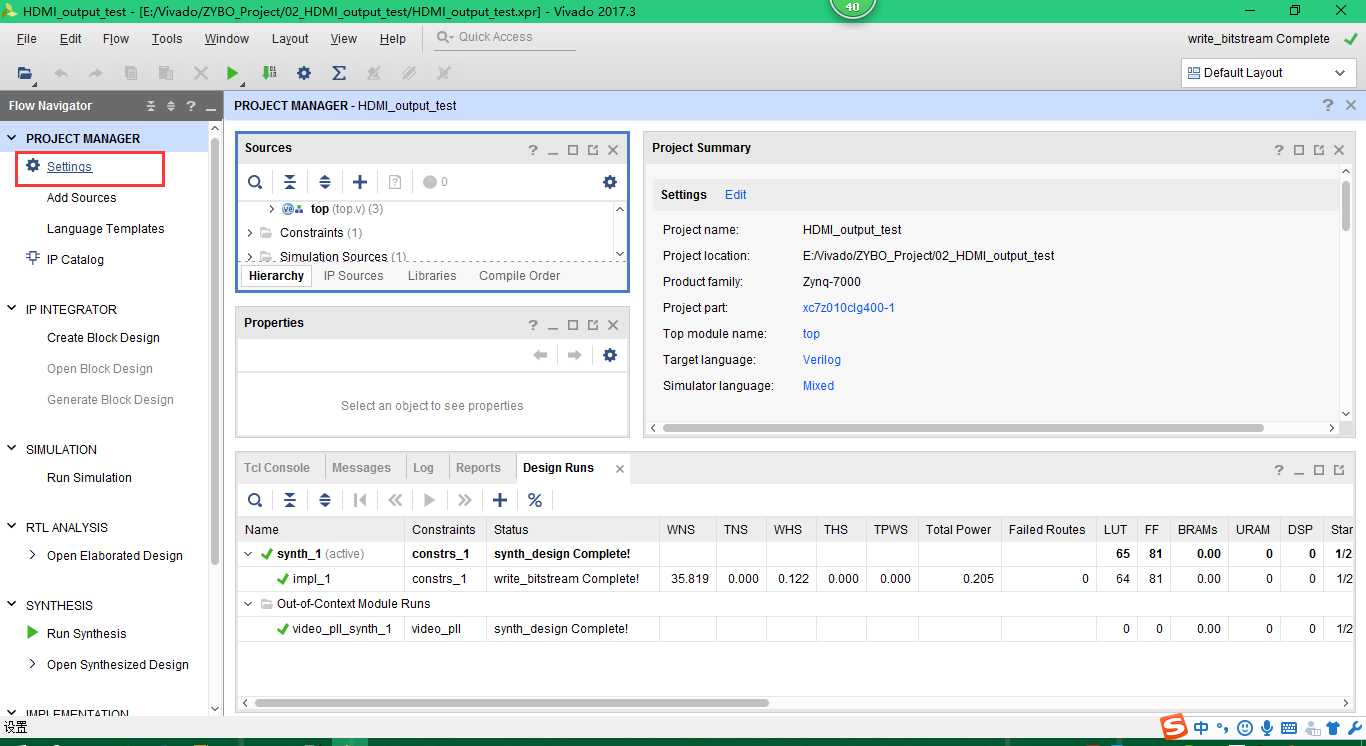The image size is (1366, 746).
Task: Maximize the Project Summary panel
Action: click(1299, 150)
